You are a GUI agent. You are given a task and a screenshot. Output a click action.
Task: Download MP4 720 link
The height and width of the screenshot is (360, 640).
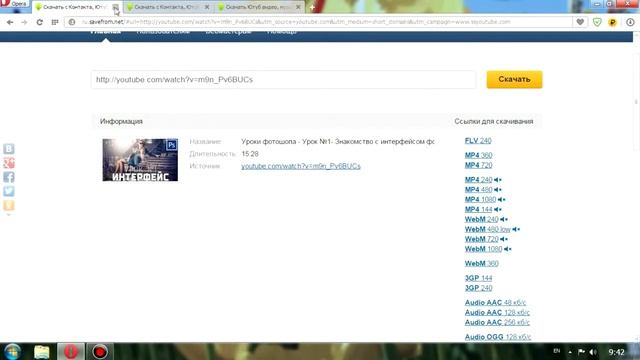(x=478, y=165)
